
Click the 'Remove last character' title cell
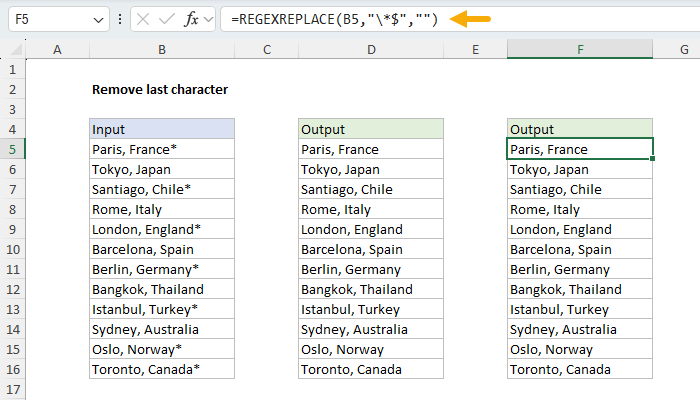pyautogui.click(x=160, y=90)
